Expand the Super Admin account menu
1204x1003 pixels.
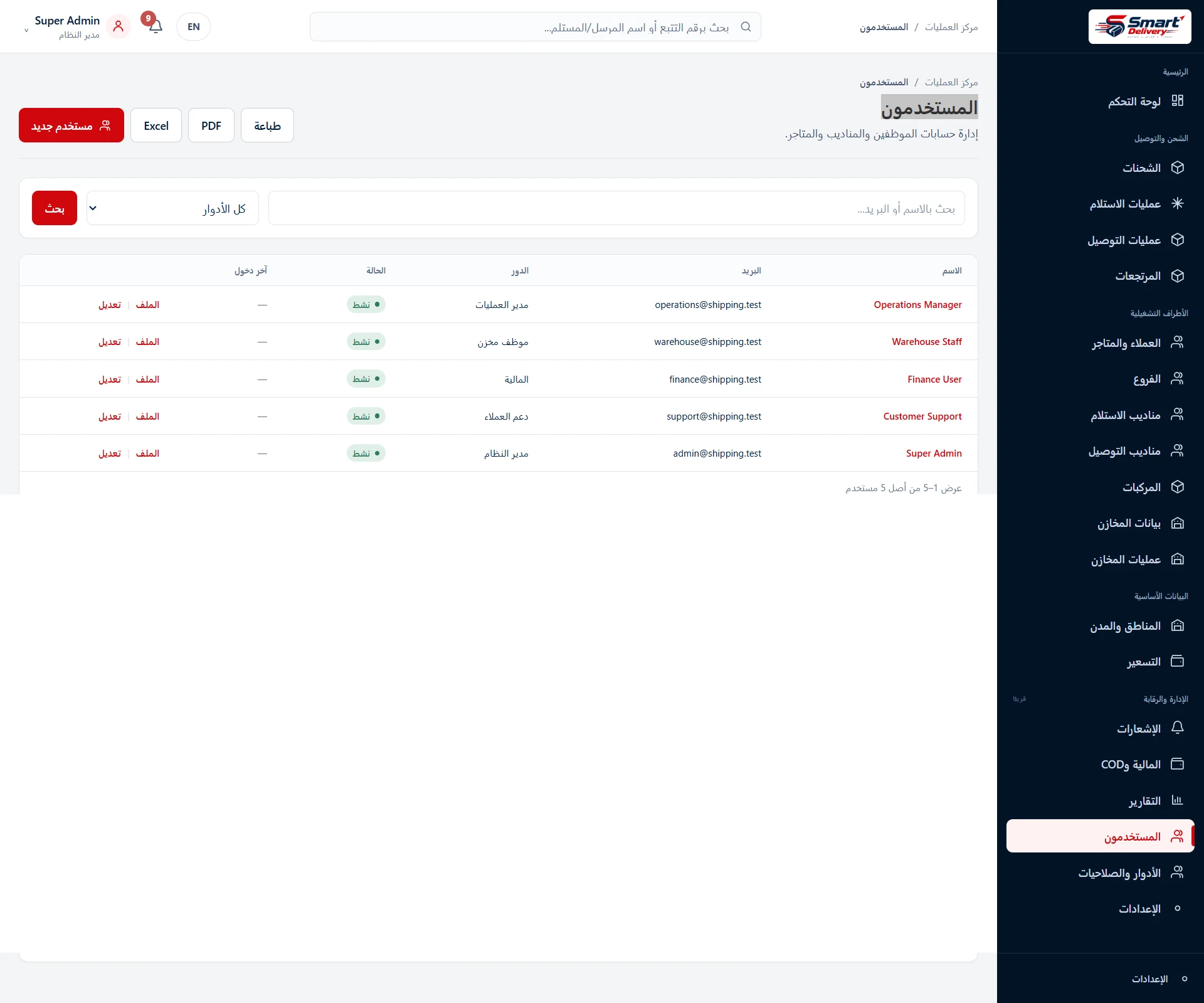(x=63, y=27)
